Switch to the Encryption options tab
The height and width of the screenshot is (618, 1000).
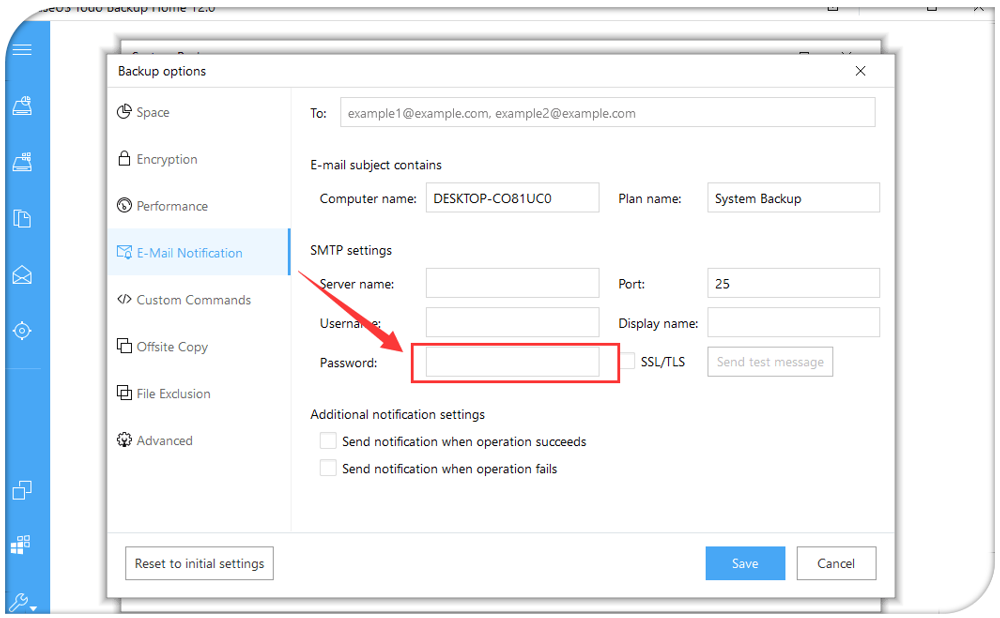pos(166,159)
